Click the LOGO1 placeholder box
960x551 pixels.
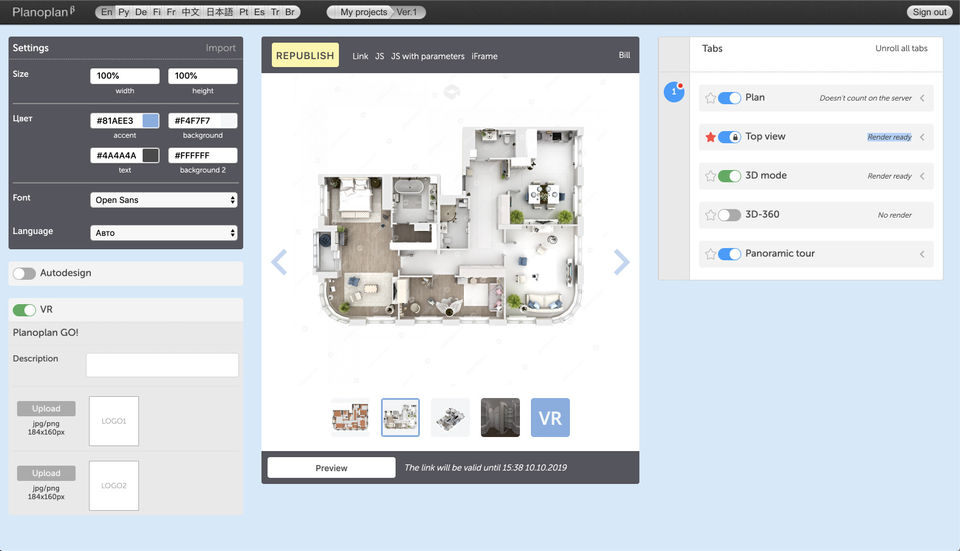114,421
